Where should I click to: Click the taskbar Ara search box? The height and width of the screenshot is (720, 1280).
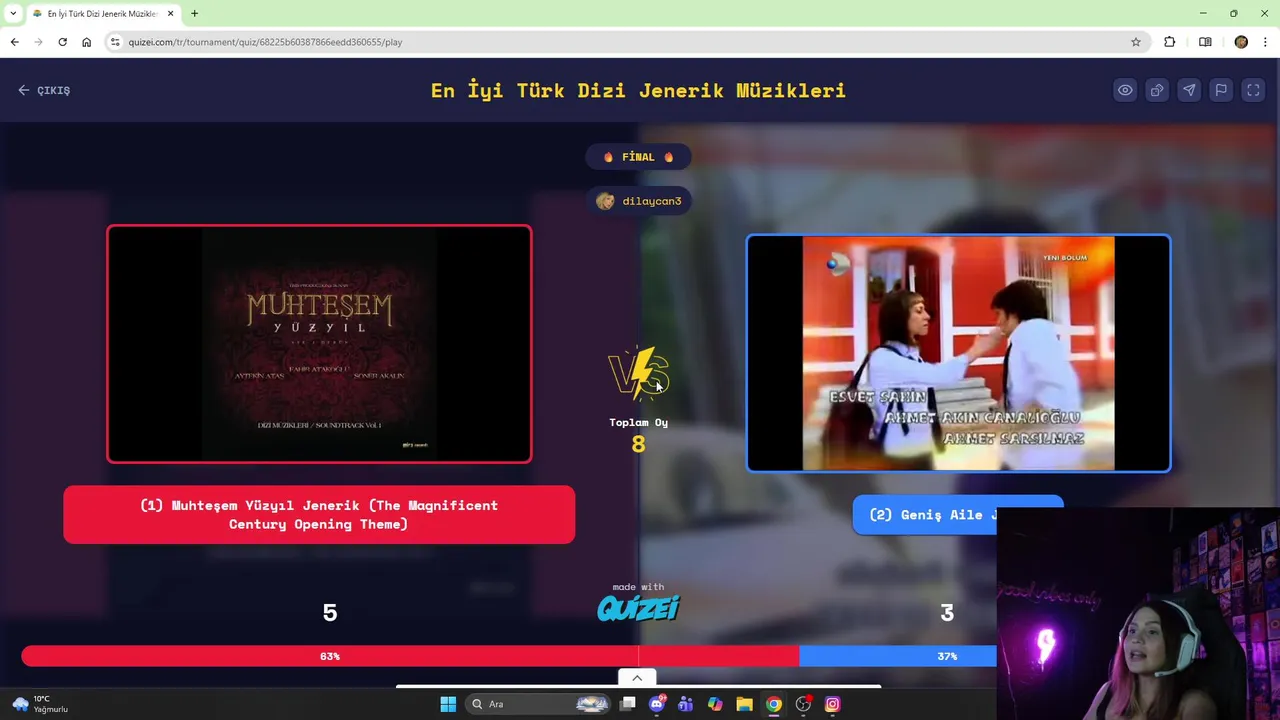point(538,704)
